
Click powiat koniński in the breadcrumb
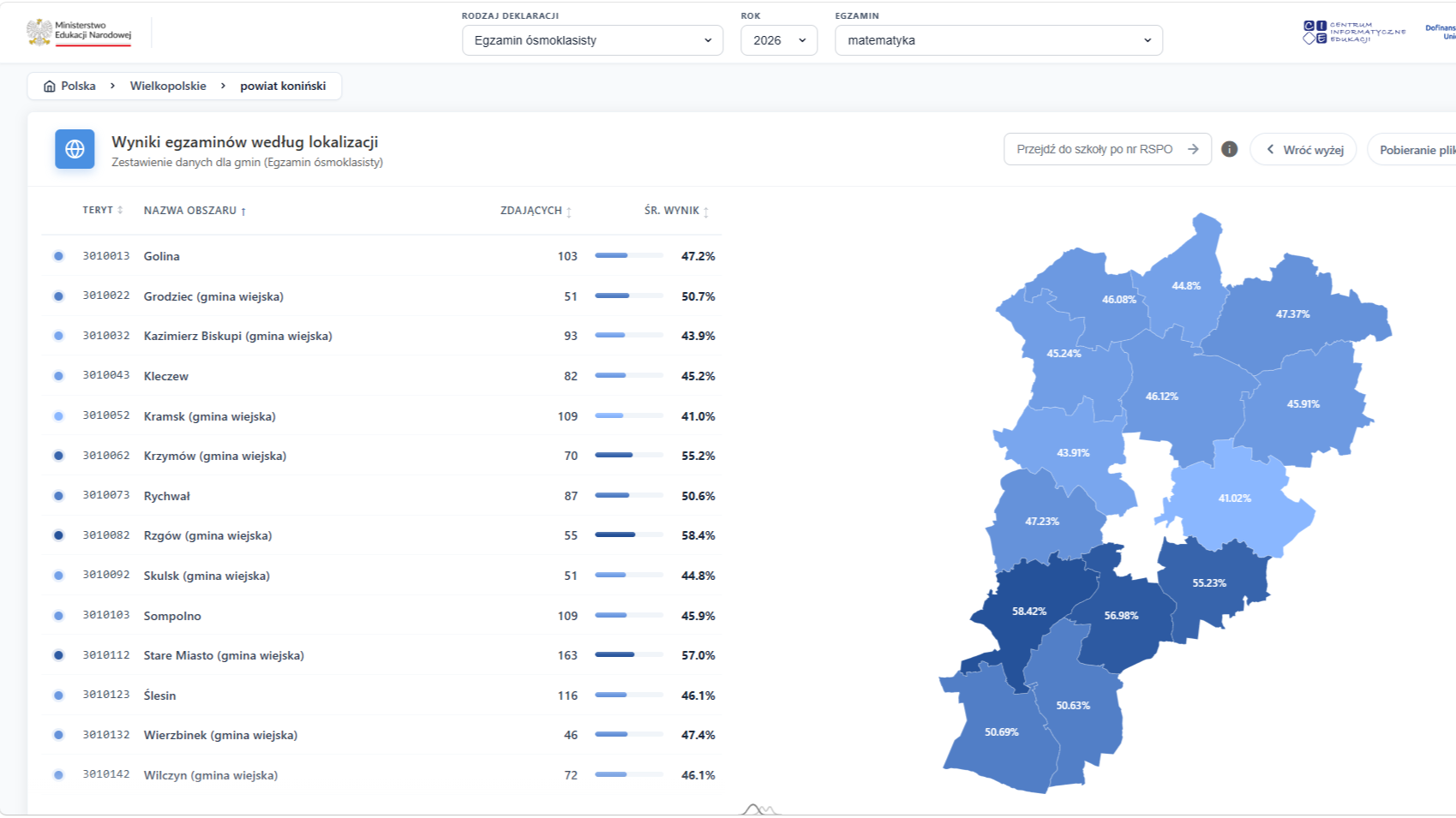(x=283, y=86)
